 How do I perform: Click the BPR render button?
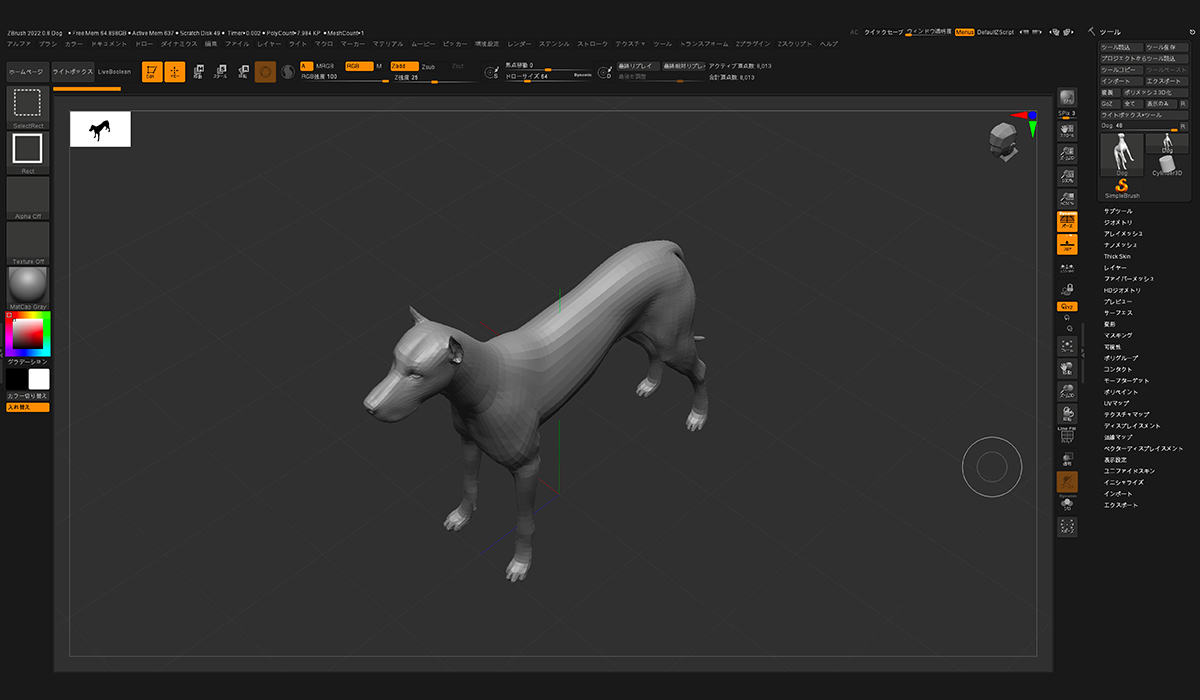pos(1067,98)
